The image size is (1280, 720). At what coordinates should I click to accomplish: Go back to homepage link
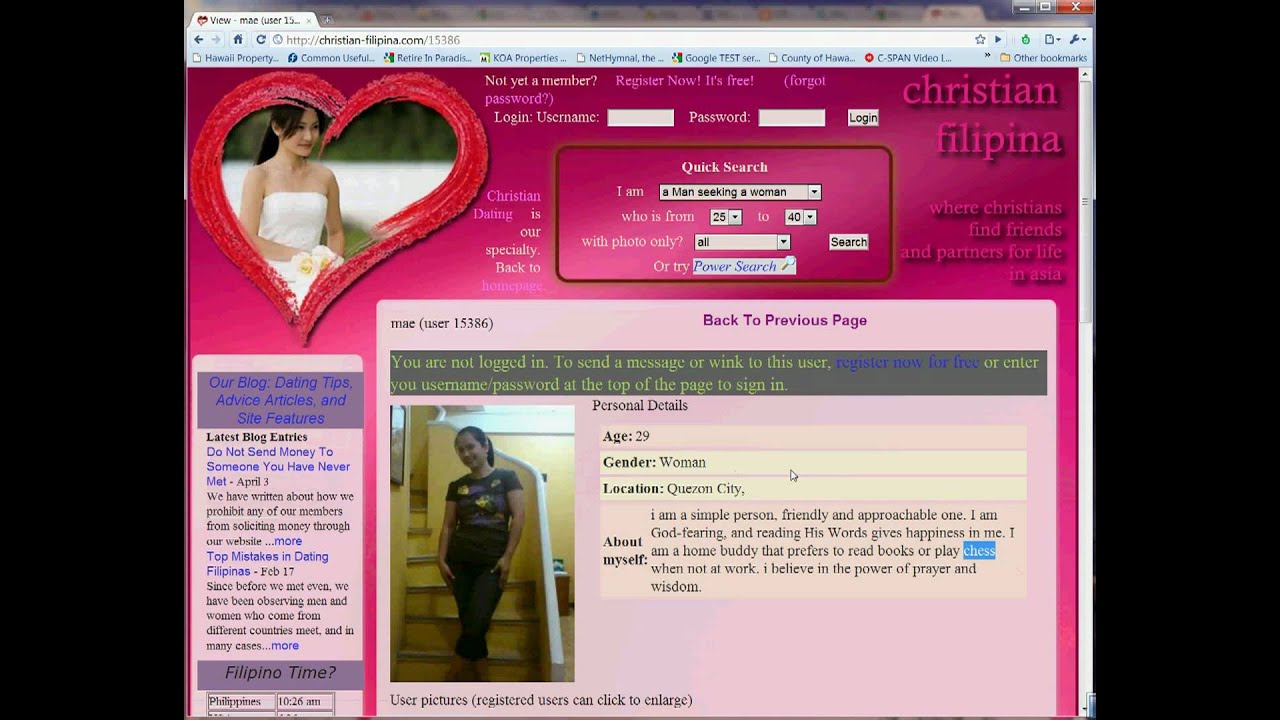pyautogui.click(x=511, y=285)
